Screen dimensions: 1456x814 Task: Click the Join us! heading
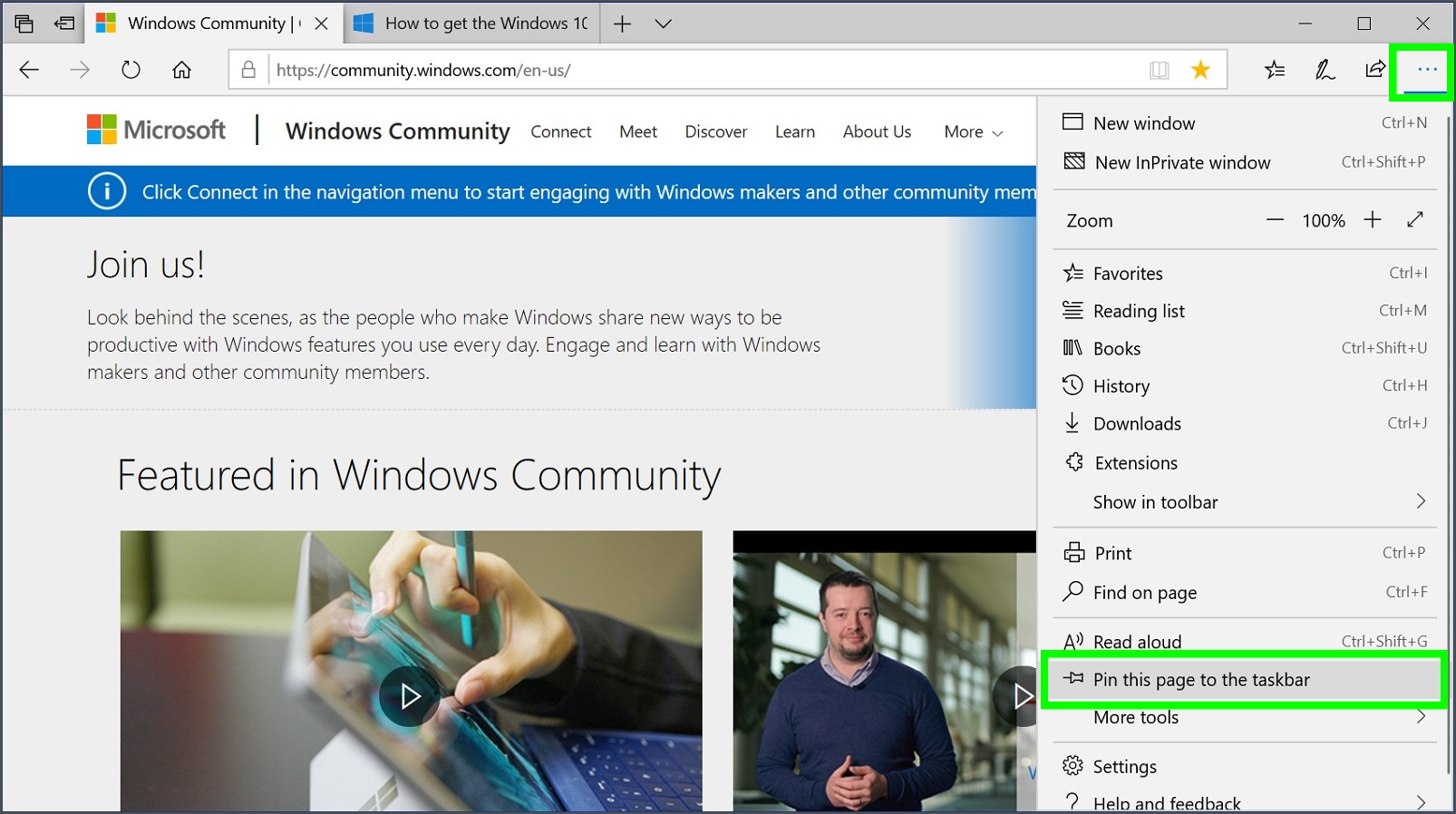146,265
